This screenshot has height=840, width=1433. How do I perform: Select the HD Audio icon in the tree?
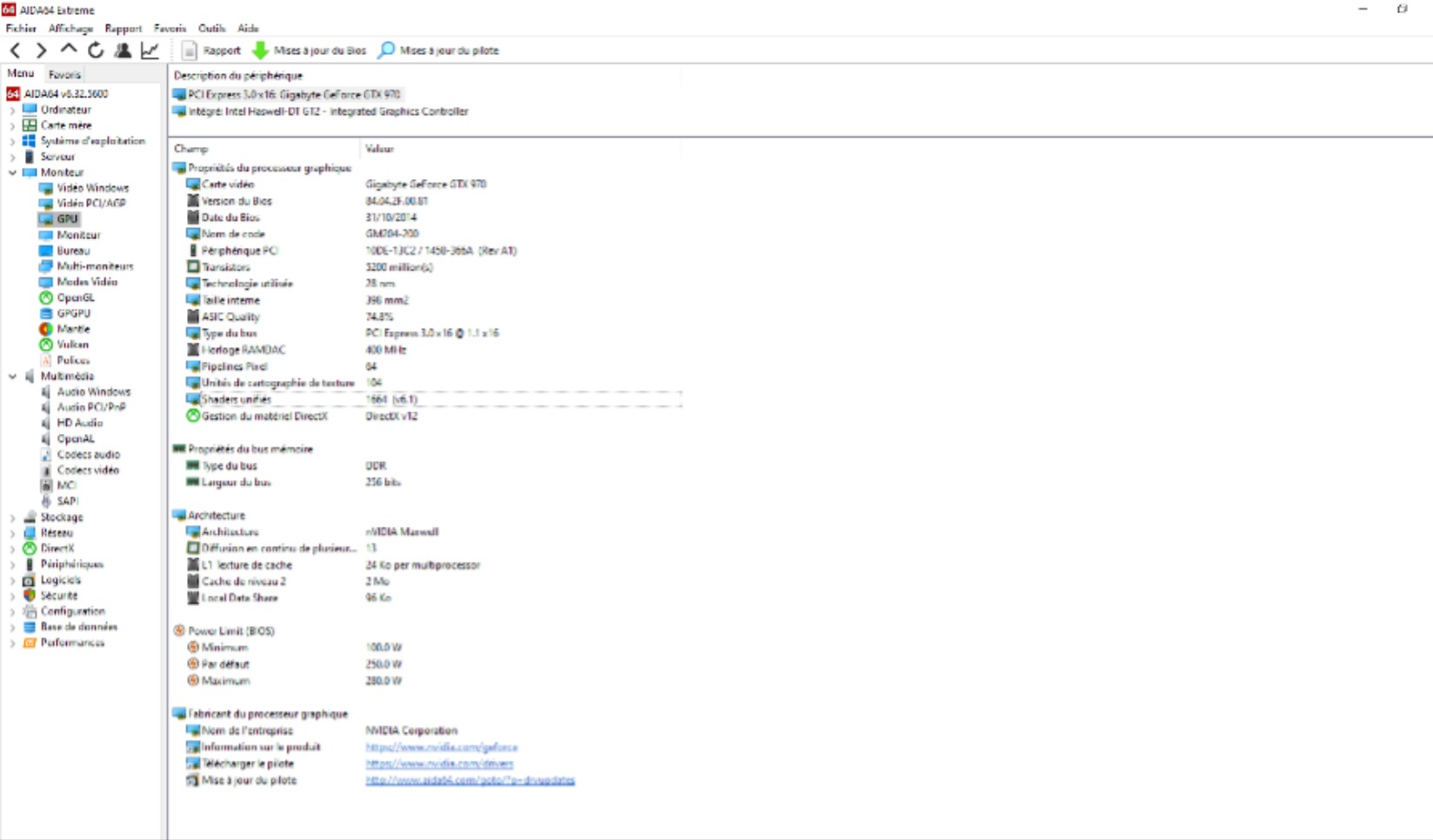(46, 423)
